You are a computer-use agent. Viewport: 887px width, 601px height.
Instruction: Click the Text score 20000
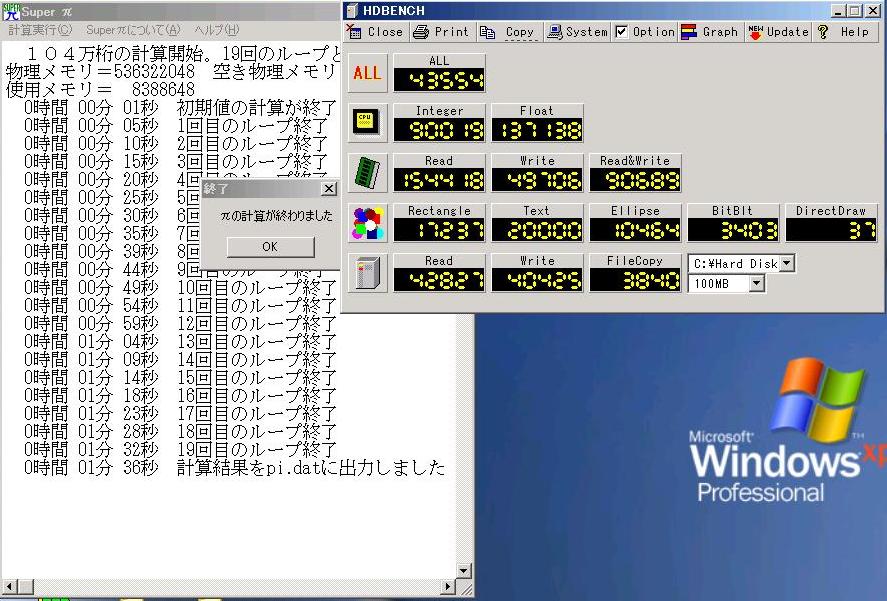[537, 230]
